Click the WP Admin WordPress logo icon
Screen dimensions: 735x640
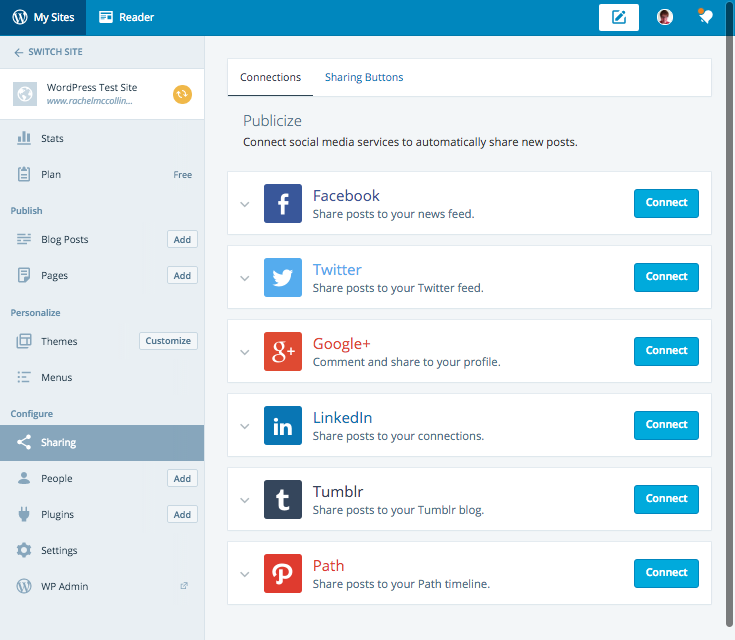click(x=24, y=586)
